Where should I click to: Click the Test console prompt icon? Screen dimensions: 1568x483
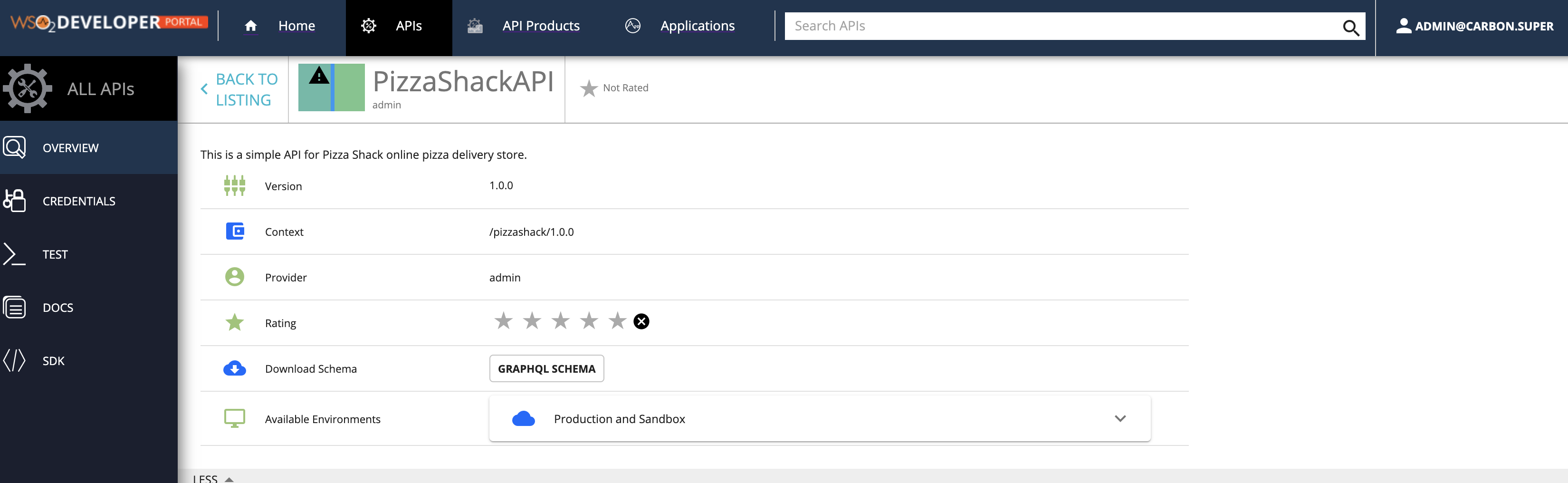pyautogui.click(x=15, y=254)
